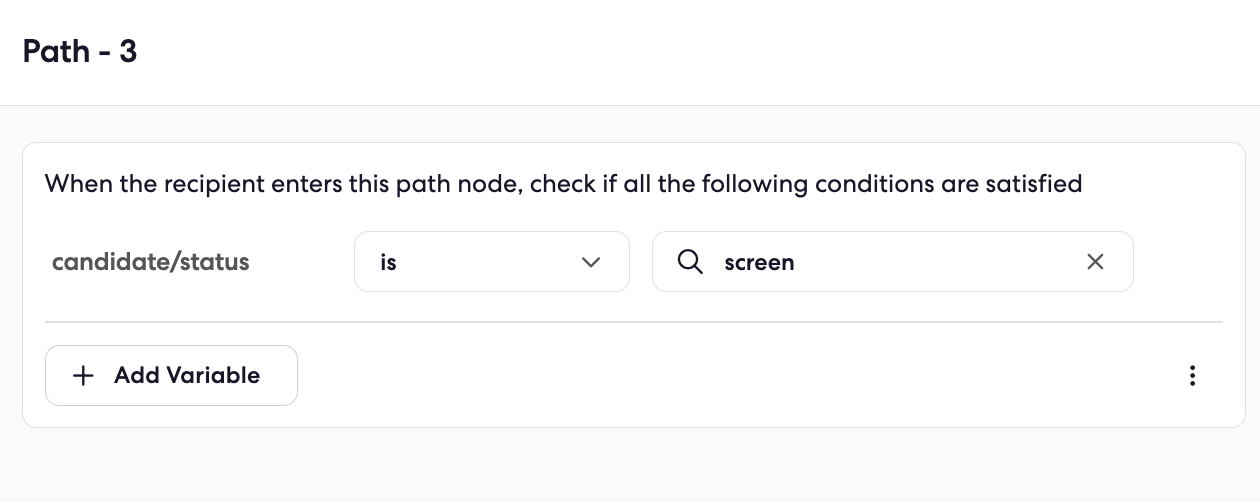Click the "Path - 3" heading
The width and height of the screenshot is (1260, 502).
pos(80,51)
